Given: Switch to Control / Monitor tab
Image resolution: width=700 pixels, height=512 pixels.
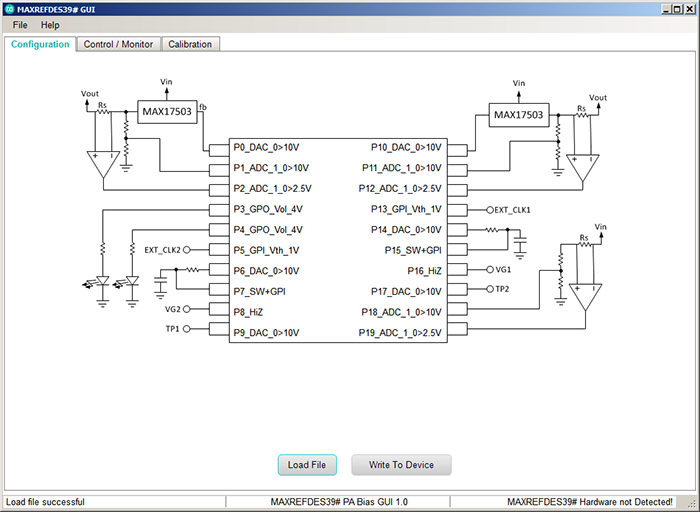Looking at the screenshot, I should point(118,44).
